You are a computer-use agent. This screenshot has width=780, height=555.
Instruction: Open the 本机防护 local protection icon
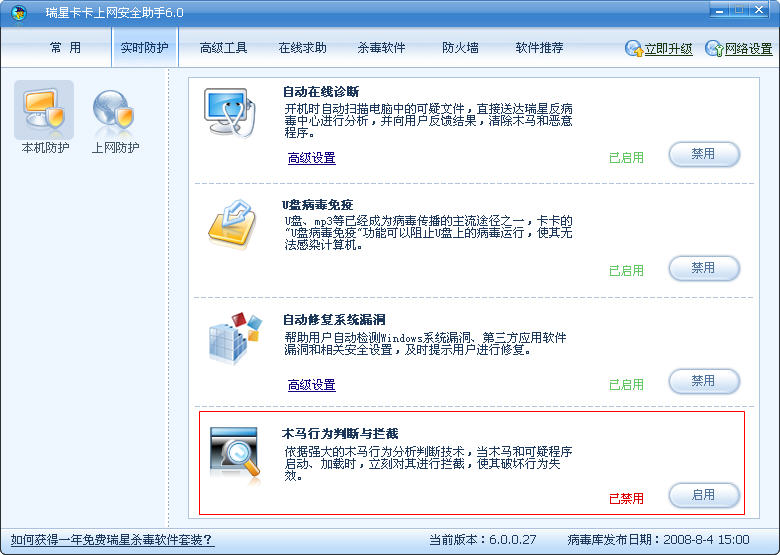click(44, 118)
